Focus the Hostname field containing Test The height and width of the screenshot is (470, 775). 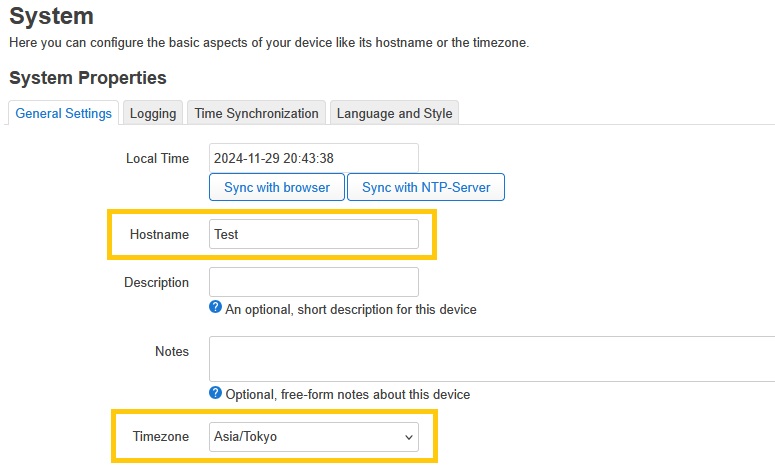click(314, 234)
